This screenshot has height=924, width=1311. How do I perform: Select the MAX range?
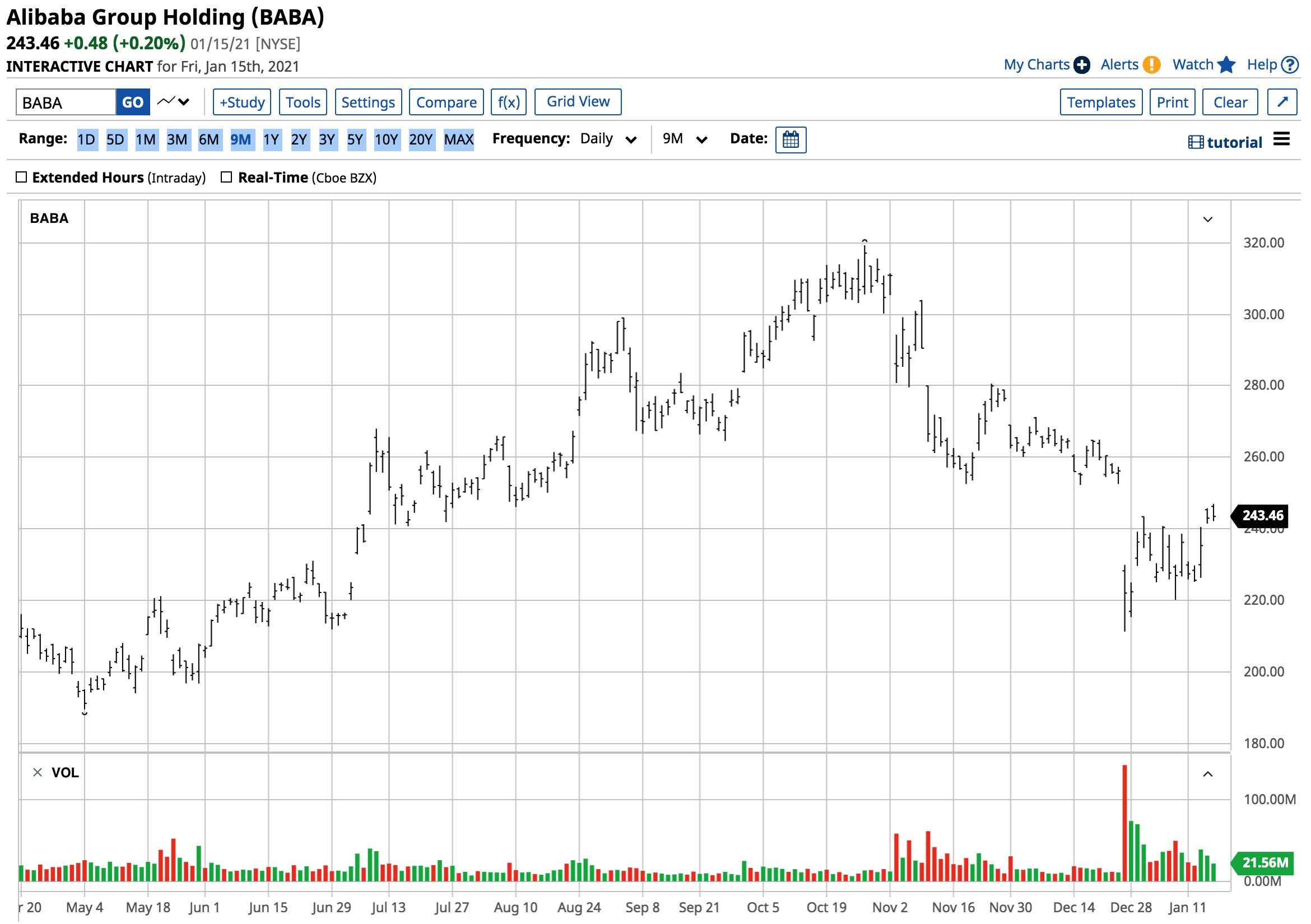[459, 140]
